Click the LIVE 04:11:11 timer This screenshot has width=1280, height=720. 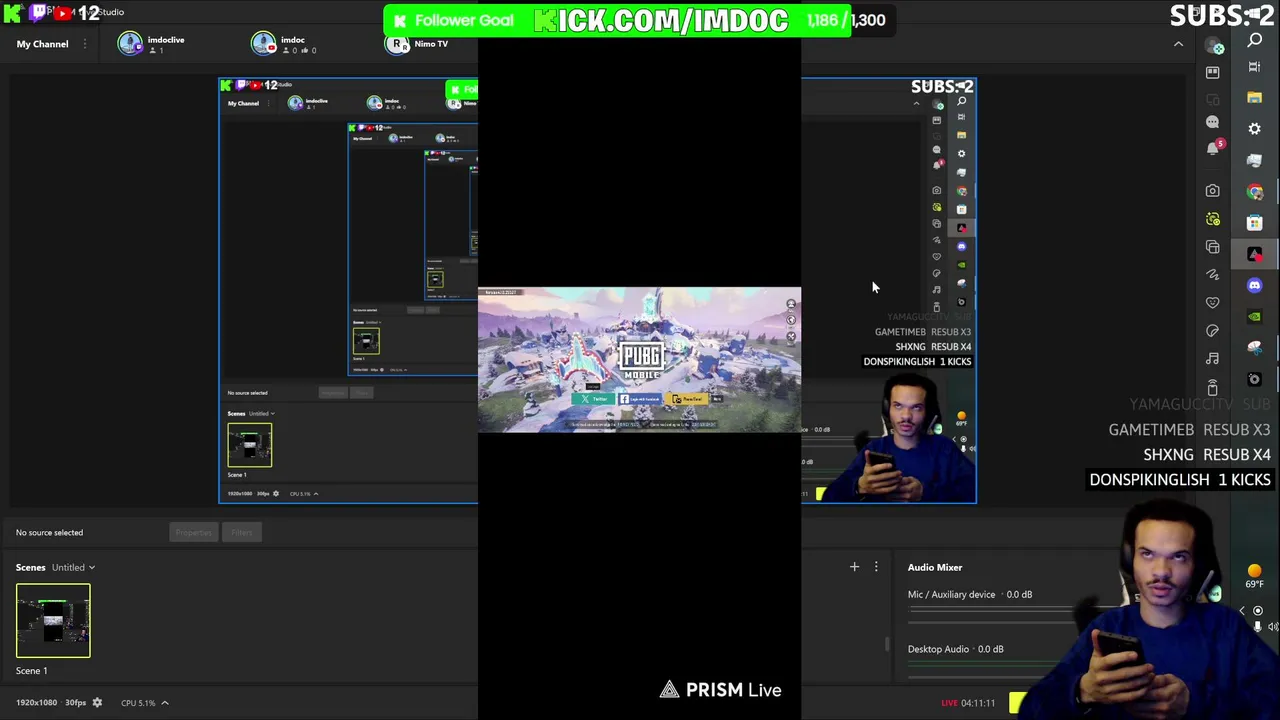(968, 703)
